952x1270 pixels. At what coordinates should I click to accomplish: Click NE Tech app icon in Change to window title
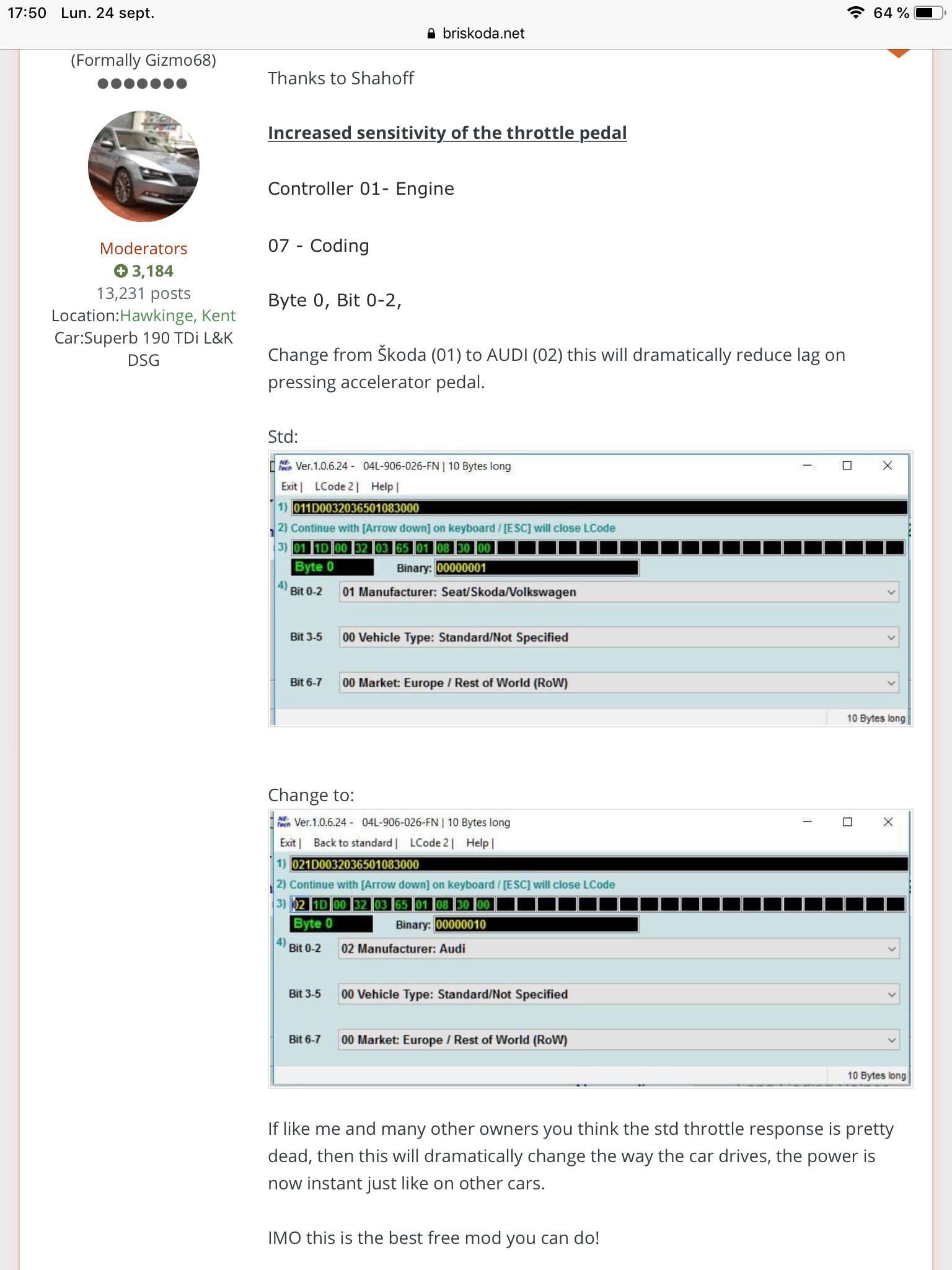284,822
